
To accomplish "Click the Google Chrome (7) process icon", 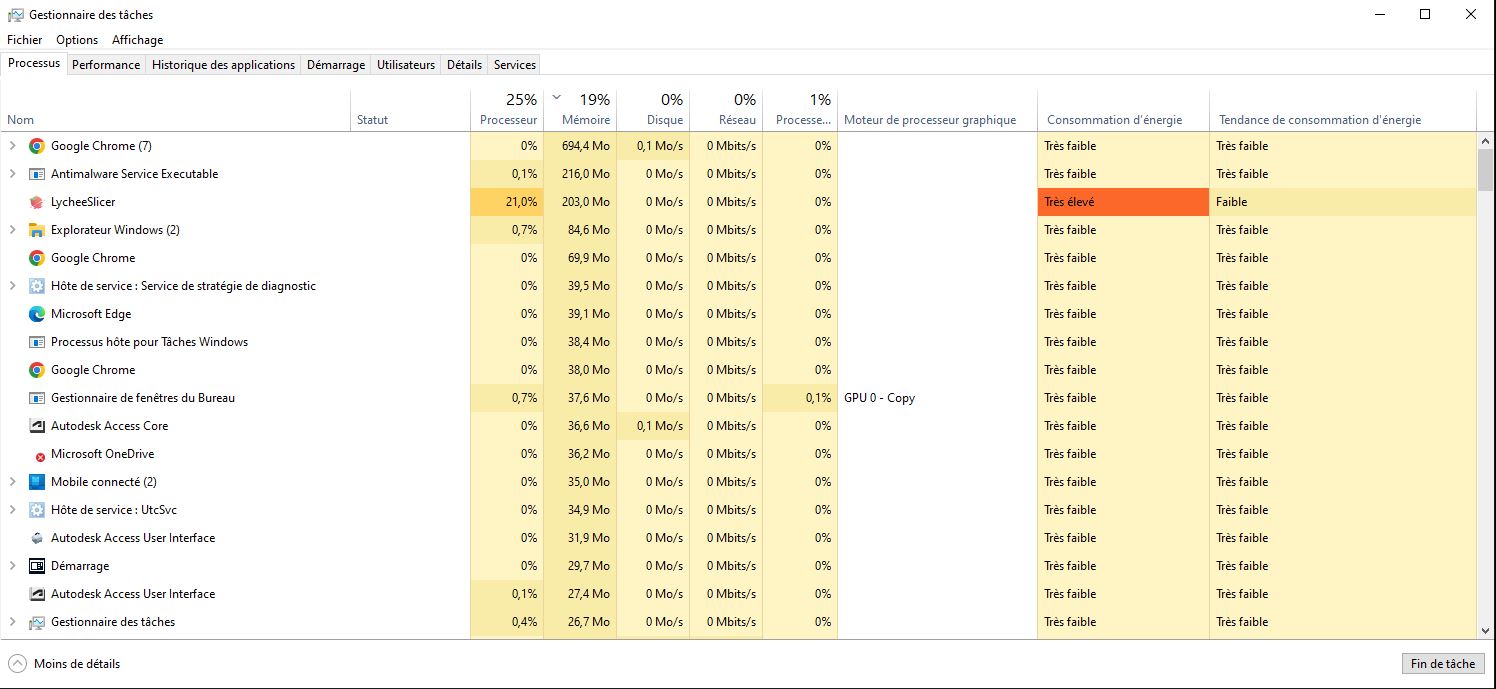I will [37, 146].
